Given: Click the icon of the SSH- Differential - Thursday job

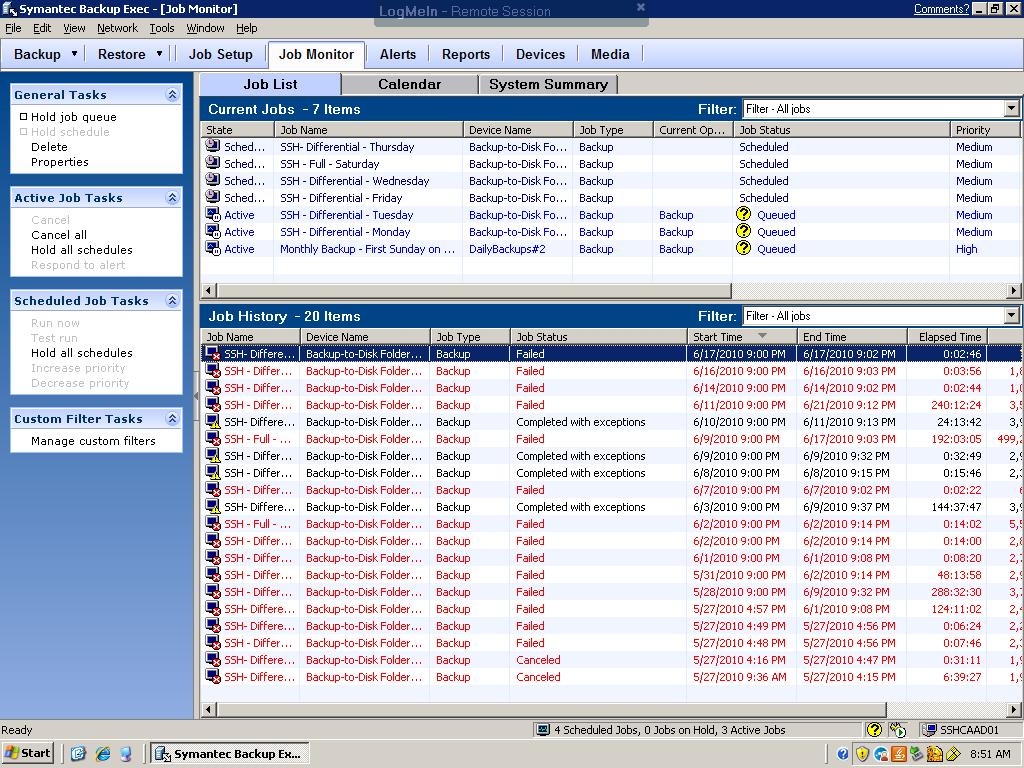Looking at the screenshot, I should [212, 146].
